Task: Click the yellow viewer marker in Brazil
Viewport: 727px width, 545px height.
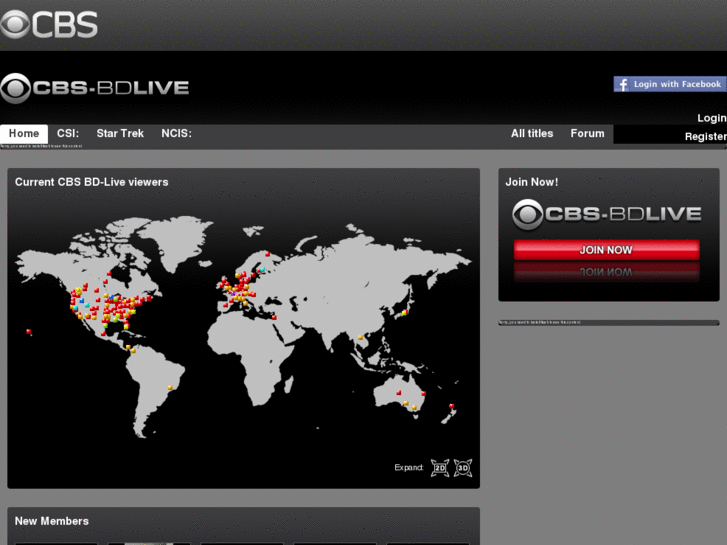Action: [170, 387]
